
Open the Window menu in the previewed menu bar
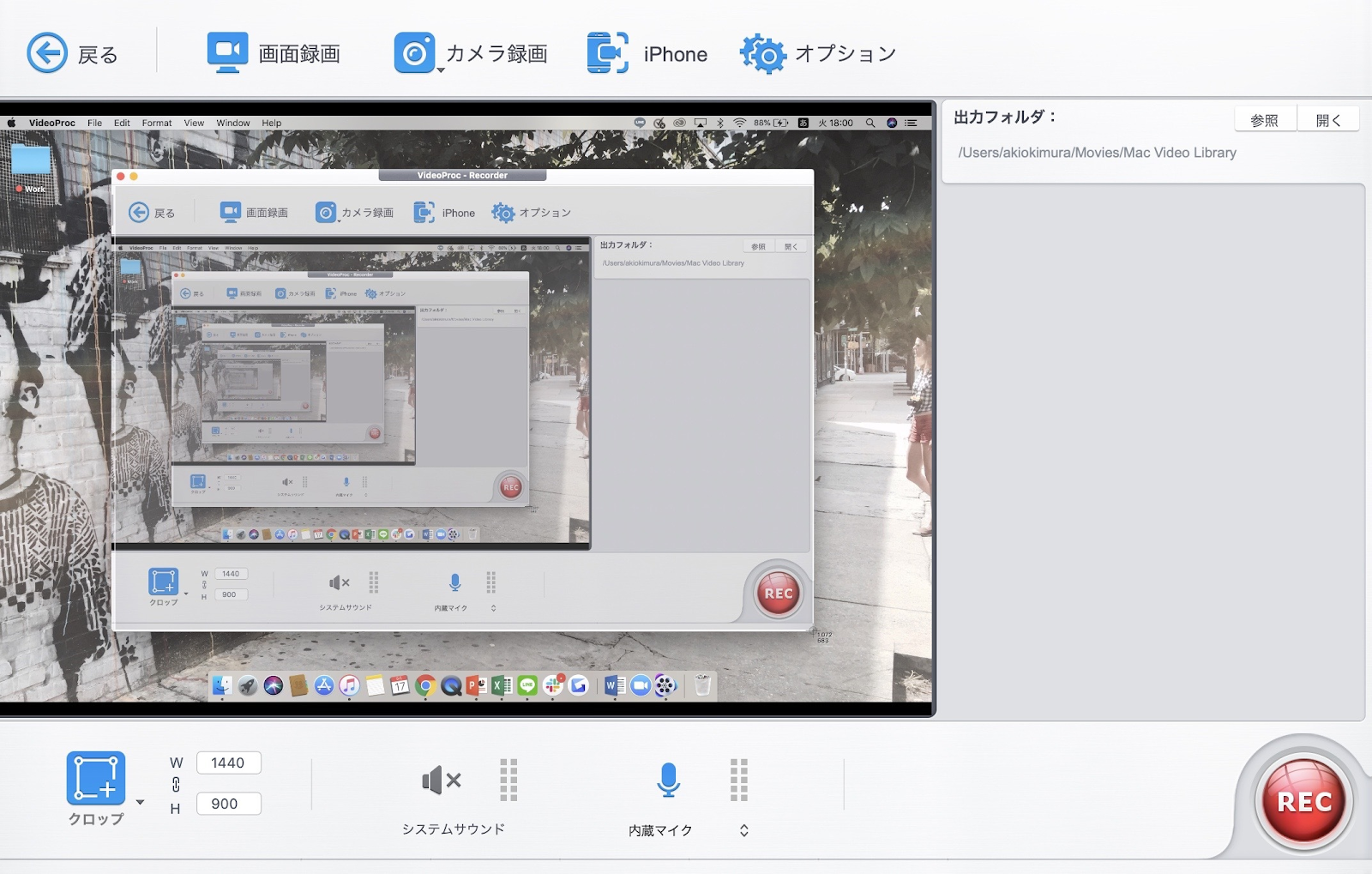(233, 123)
